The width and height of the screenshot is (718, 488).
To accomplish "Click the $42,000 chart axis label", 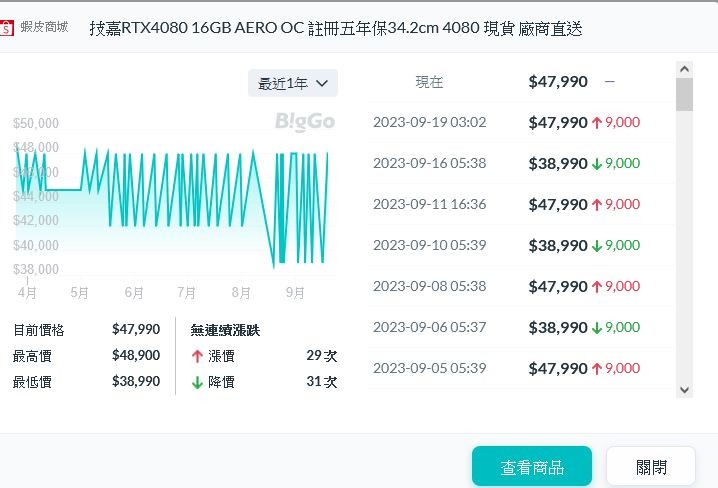I will pyautogui.click(x=36, y=221).
